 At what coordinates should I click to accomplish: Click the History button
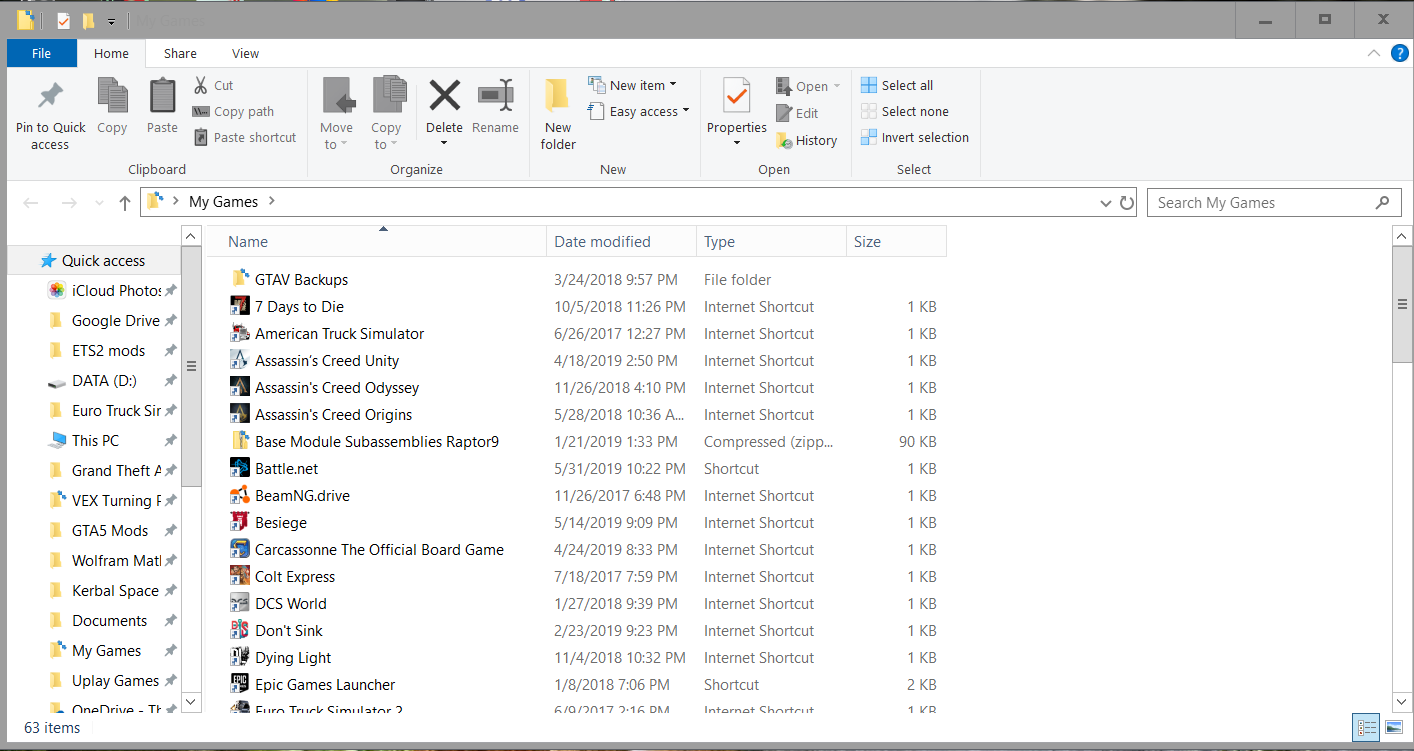click(806, 141)
